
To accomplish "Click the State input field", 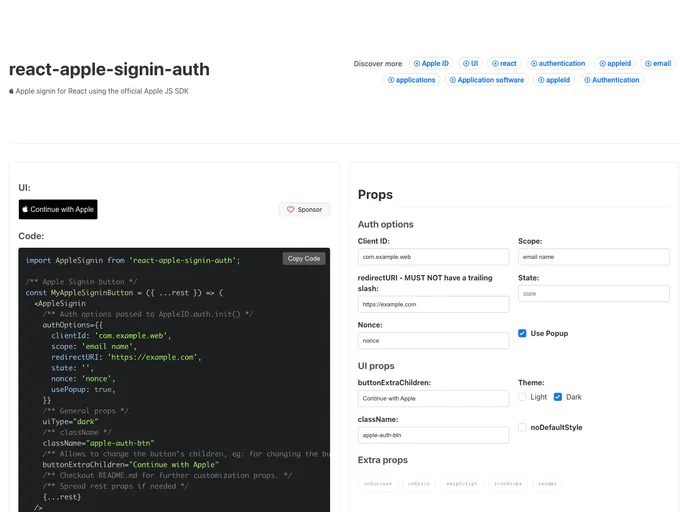I will [x=594, y=294].
